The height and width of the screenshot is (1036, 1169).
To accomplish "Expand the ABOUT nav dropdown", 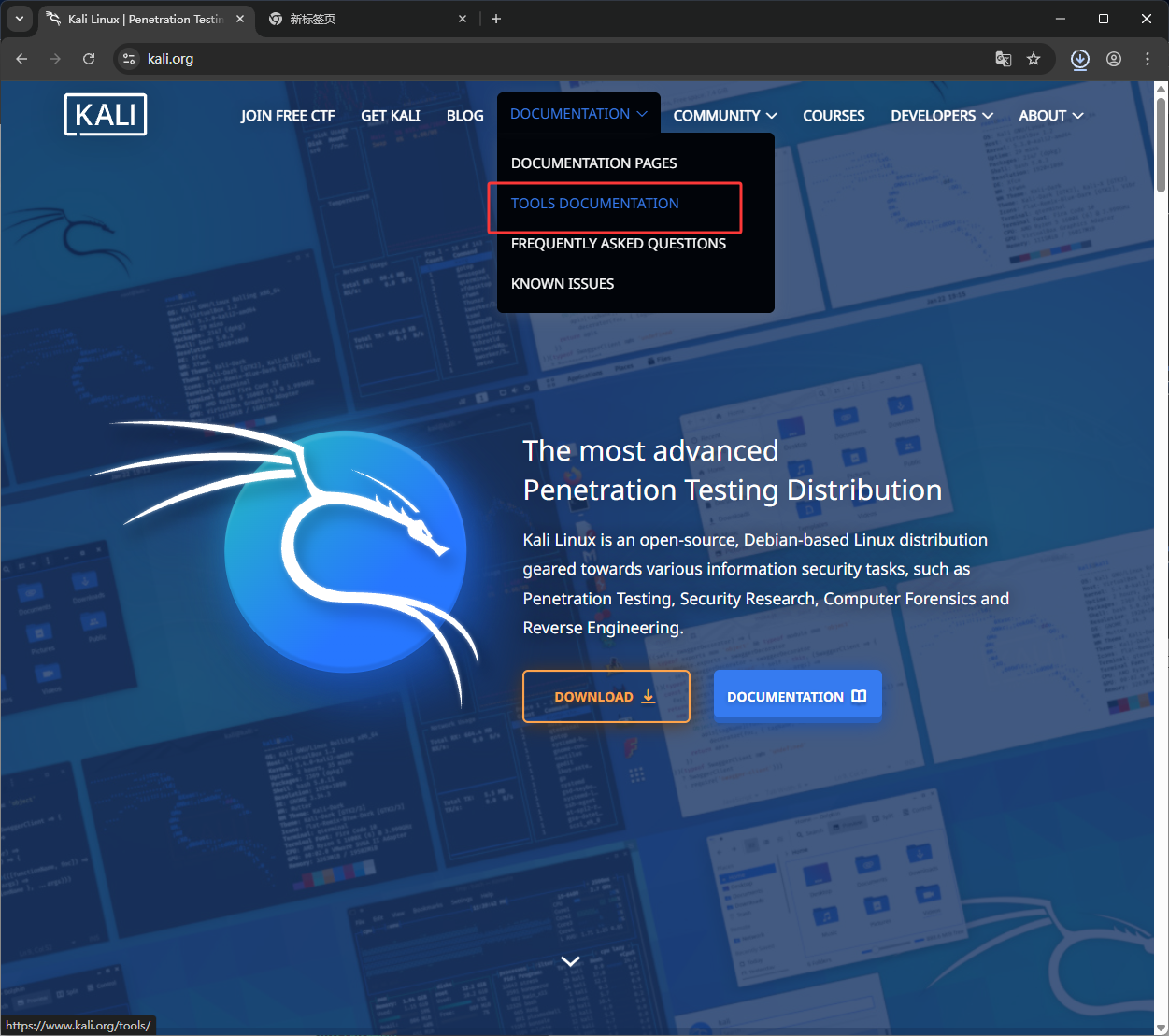I will tap(1051, 116).
